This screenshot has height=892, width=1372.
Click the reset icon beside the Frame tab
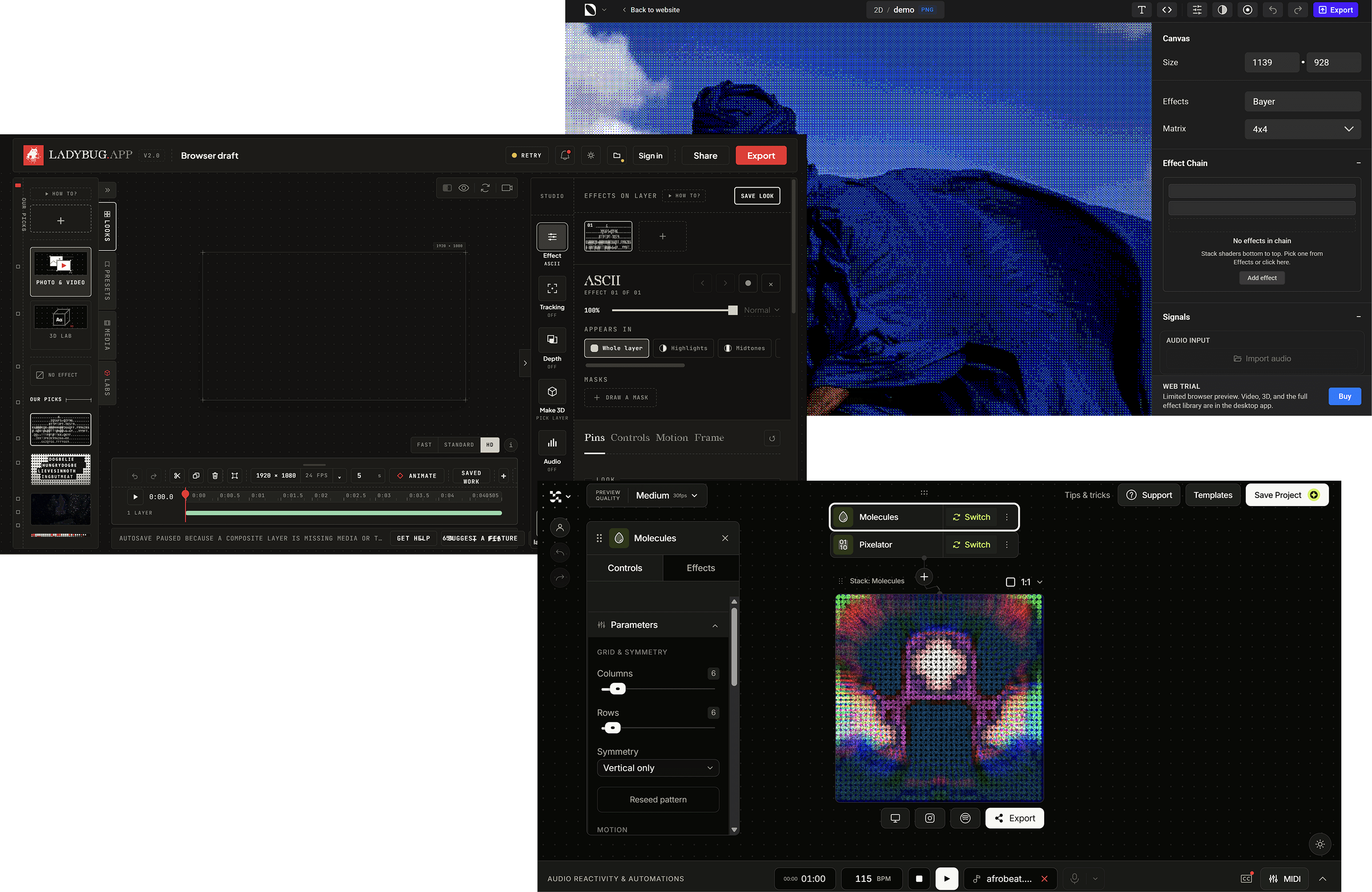(x=772, y=438)
